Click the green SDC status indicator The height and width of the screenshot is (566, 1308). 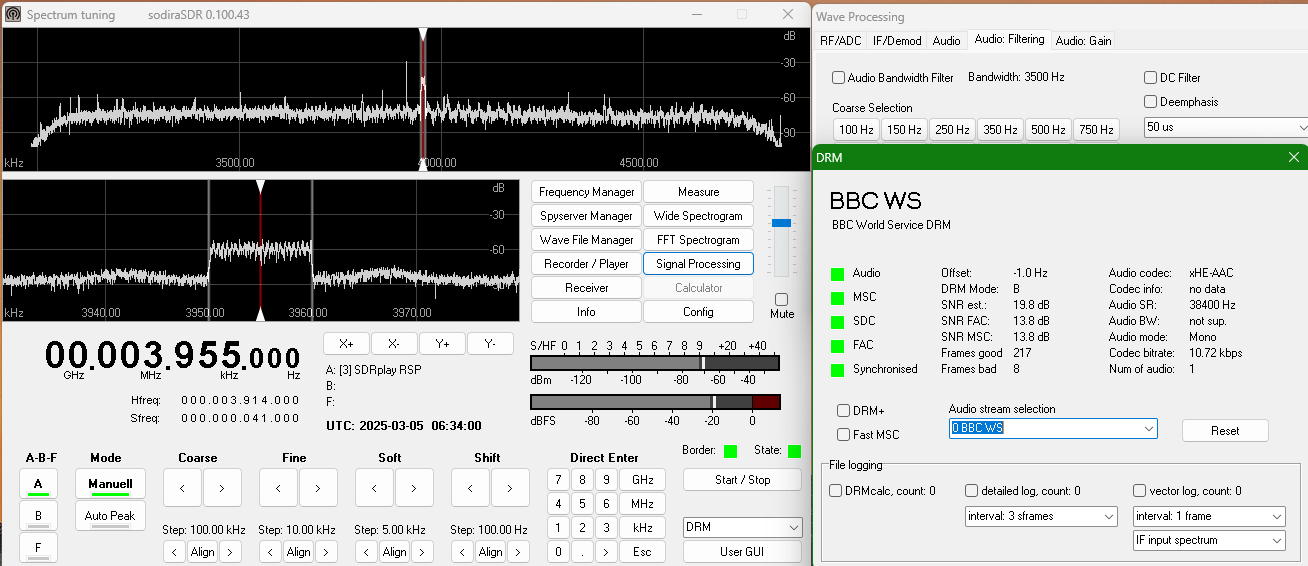[837, 321]
